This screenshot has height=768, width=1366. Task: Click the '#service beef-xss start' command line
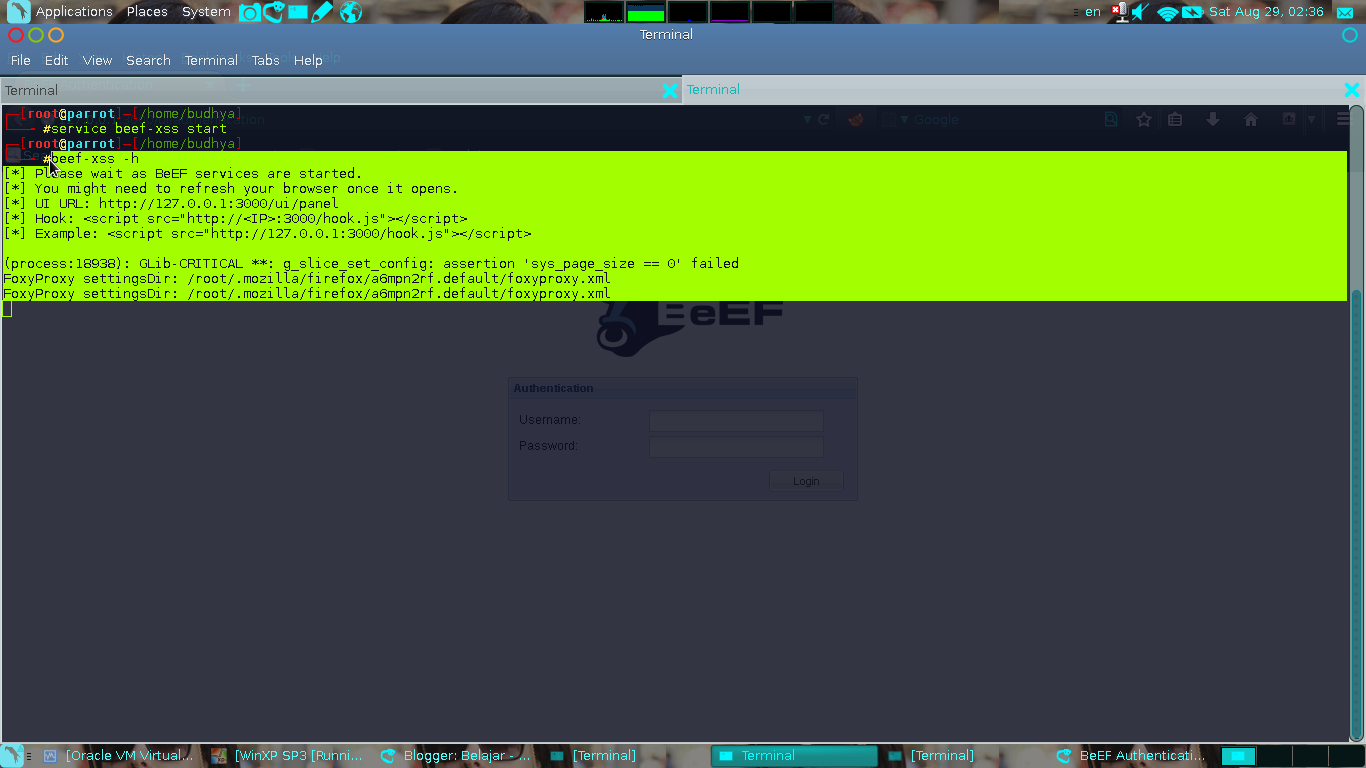tap(134, 128)
